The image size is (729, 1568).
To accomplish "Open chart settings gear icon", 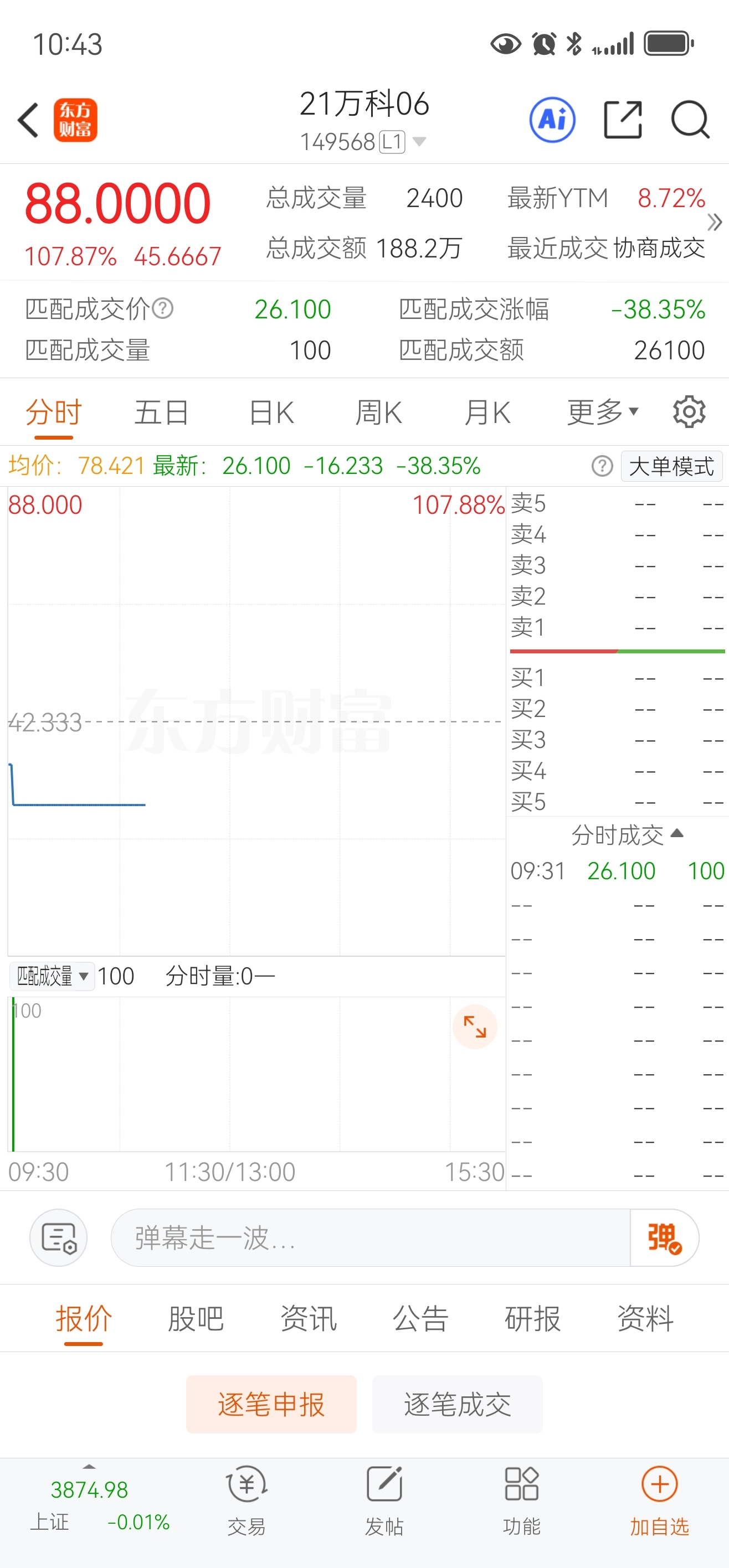I will click(689, 412).
